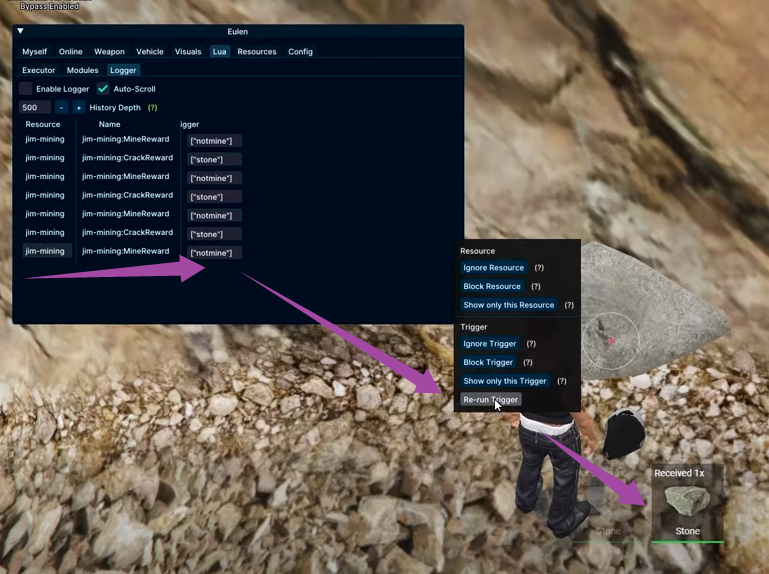Click the History Depth help (?) marker
The height and width of the screenshot is (574, 769).
click(x=152, y=107)
